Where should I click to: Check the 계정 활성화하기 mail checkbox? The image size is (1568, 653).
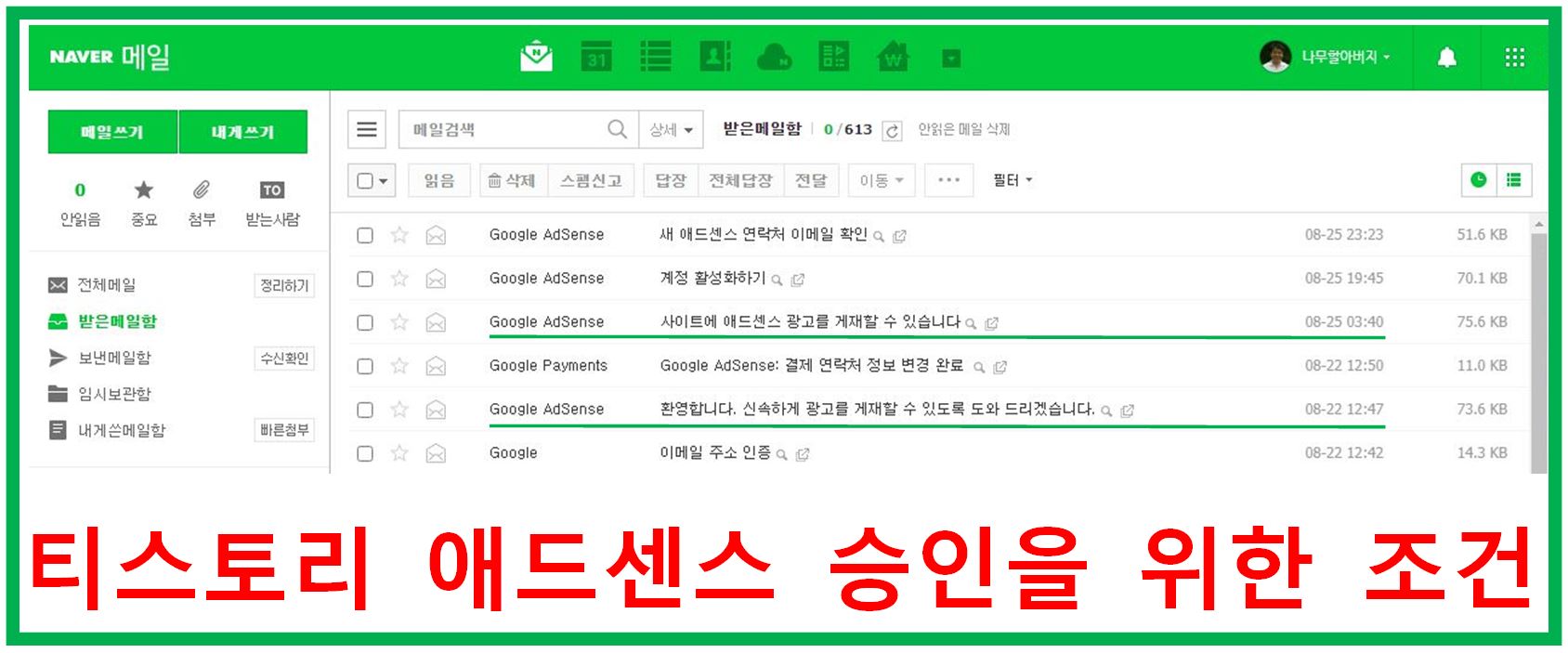[x=365, y=279]
